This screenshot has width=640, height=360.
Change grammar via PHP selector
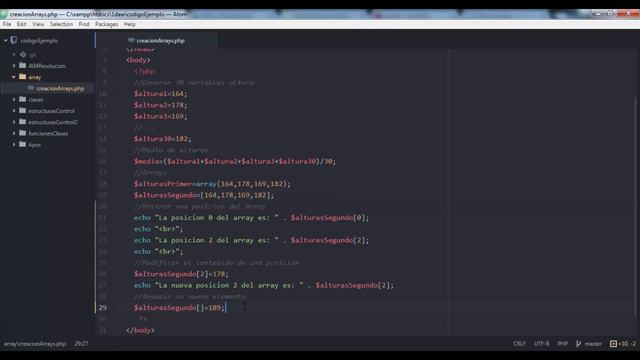(562, 344)
